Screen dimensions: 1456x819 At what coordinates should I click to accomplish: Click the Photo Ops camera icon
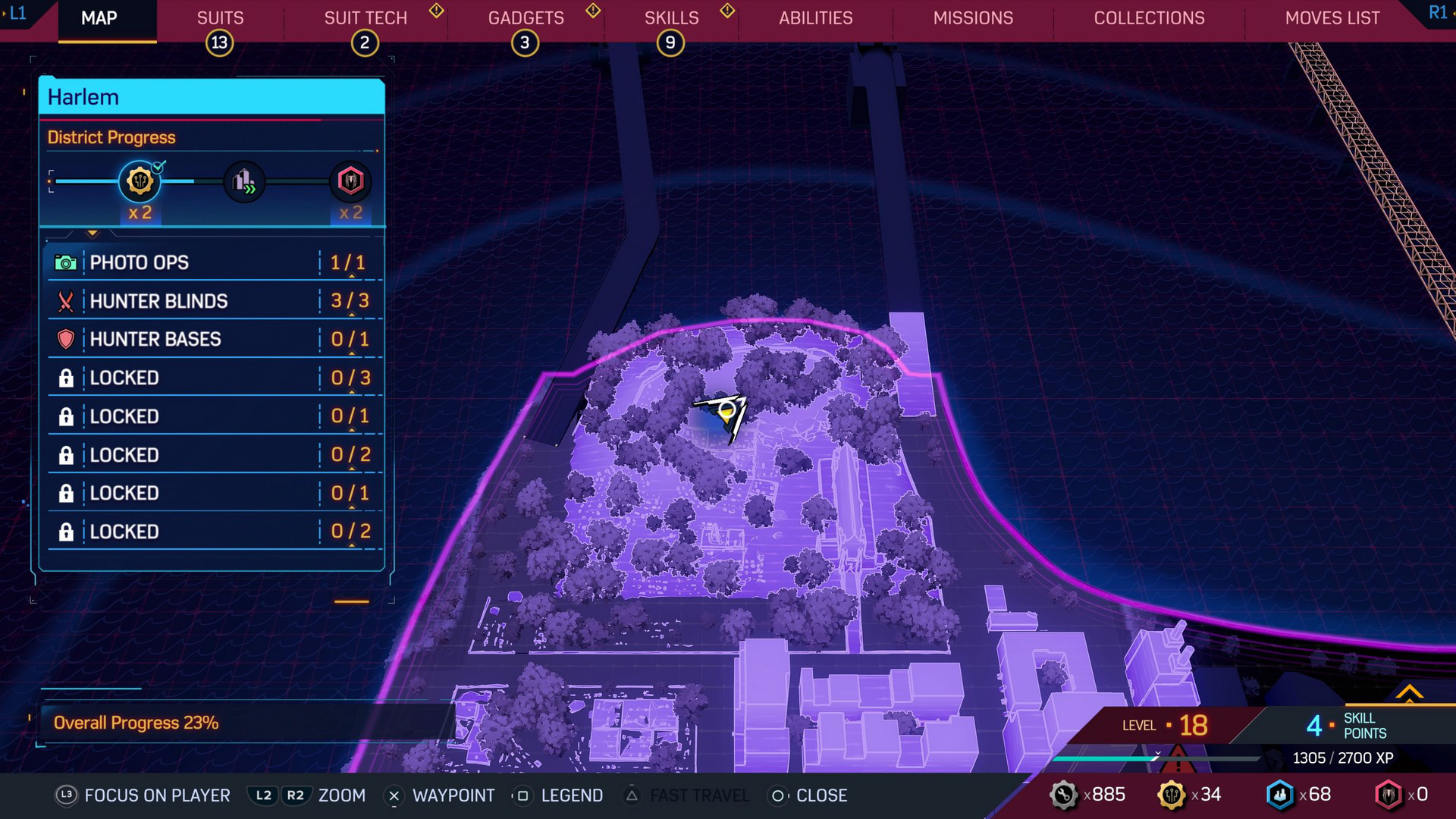[67, 262]
